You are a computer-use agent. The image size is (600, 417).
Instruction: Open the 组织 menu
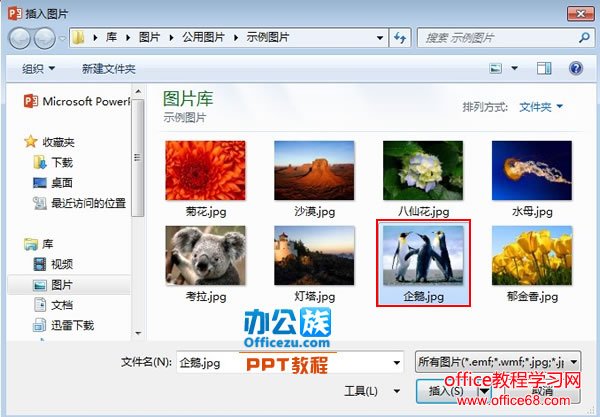(38, 69)
